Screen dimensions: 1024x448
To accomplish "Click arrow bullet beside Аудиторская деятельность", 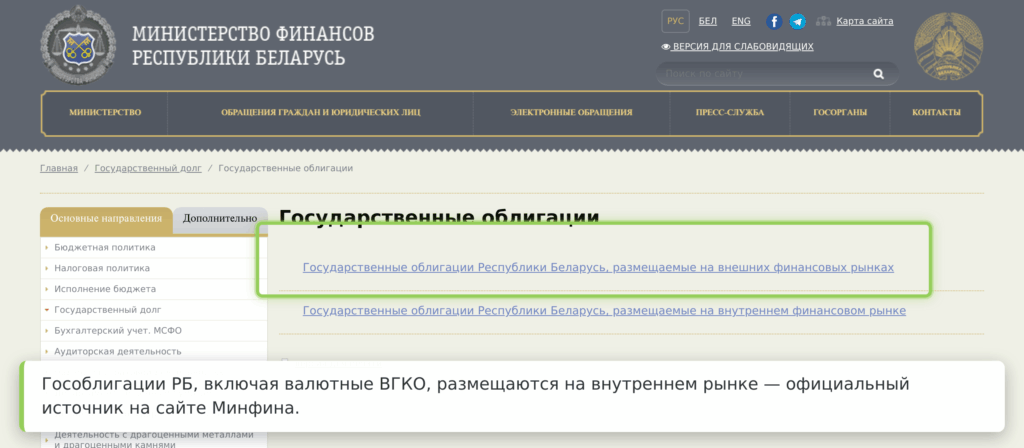I will click(x=46, y=352).
